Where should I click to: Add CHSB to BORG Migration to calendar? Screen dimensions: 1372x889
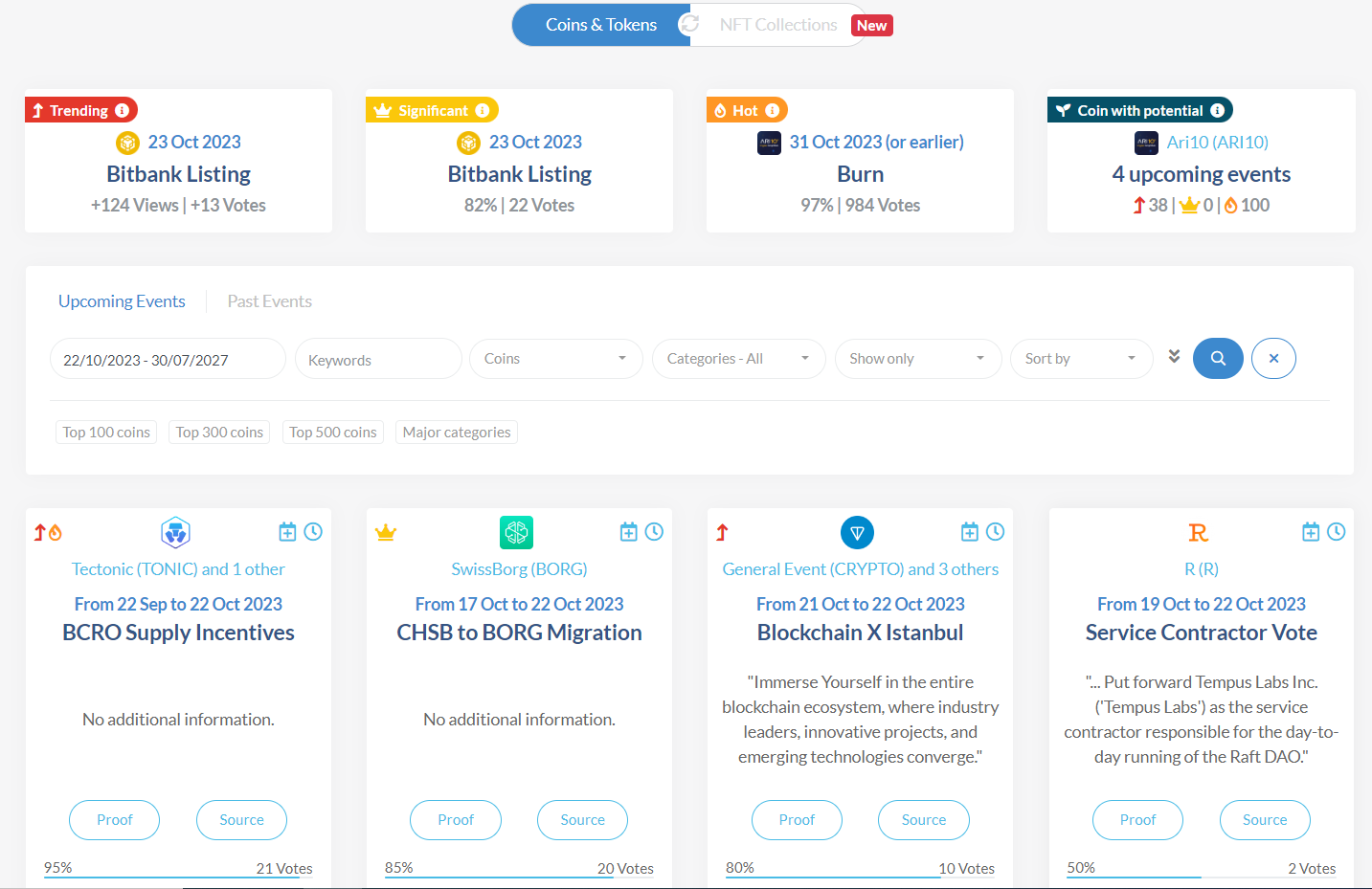pyautogui.click(x=628, y=531)
